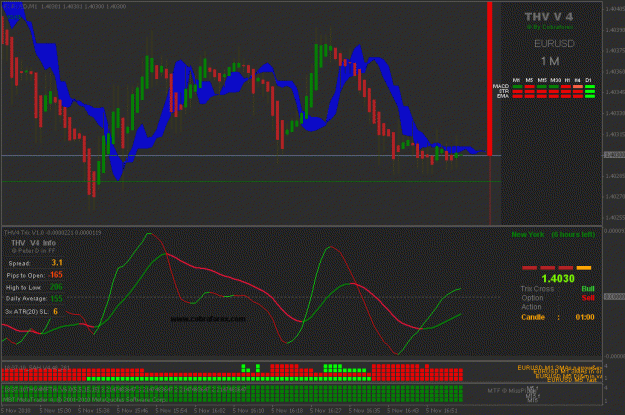Click the M5 column header in signal grid
The image size is (625, 415).
[x=529, y=80]
